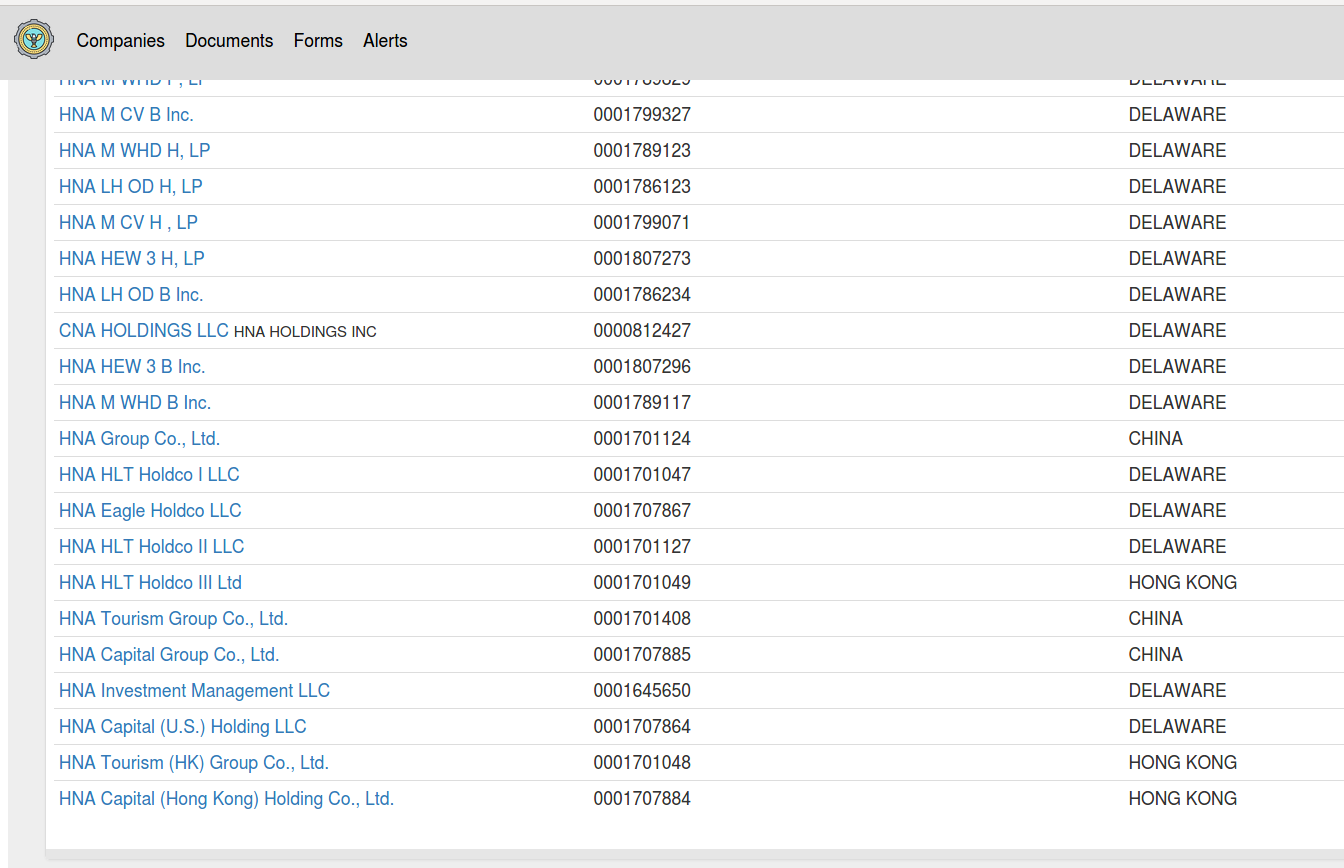The width and height of the screenshot is (1344, 868).
Task: Select CIK number 0001701049
Action: point(642,583)
